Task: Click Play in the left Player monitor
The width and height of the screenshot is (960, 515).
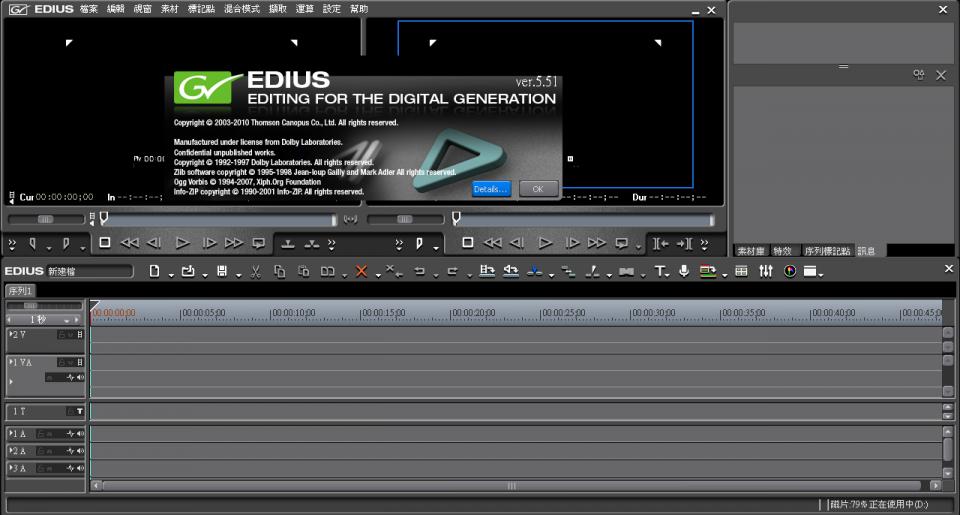Action: coord(182,243)
